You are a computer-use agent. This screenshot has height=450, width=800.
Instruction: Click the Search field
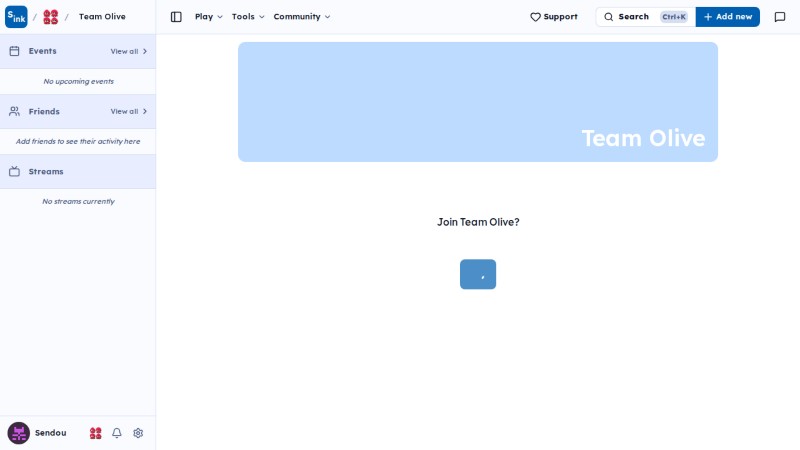pyautogui.click(x=645, y=17)
